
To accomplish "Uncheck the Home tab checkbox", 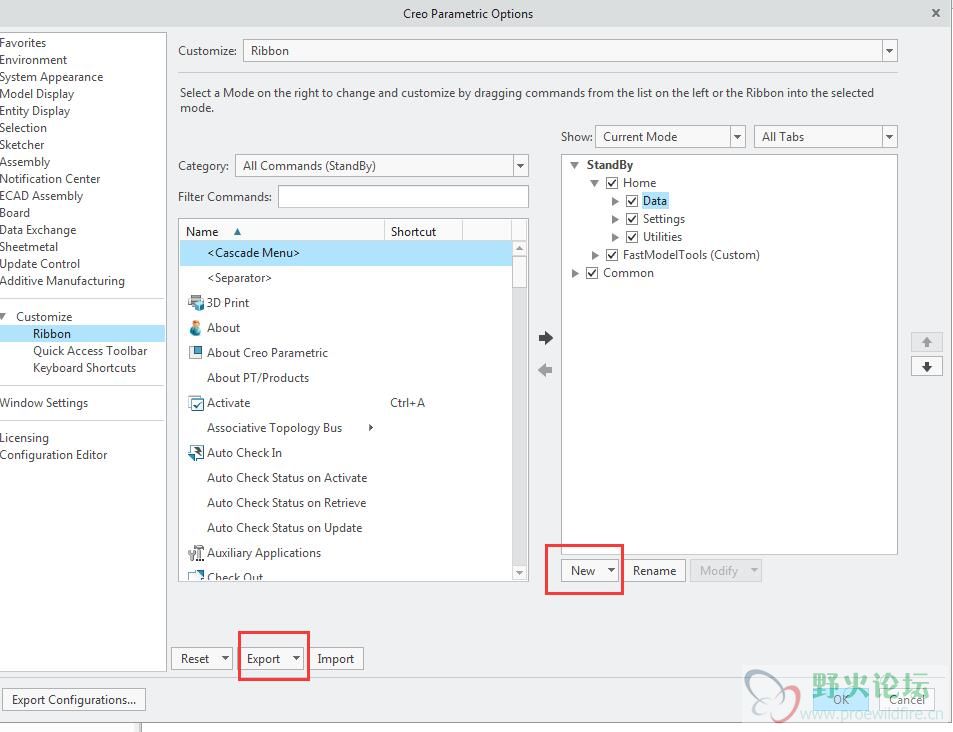I will click(612, 183).
